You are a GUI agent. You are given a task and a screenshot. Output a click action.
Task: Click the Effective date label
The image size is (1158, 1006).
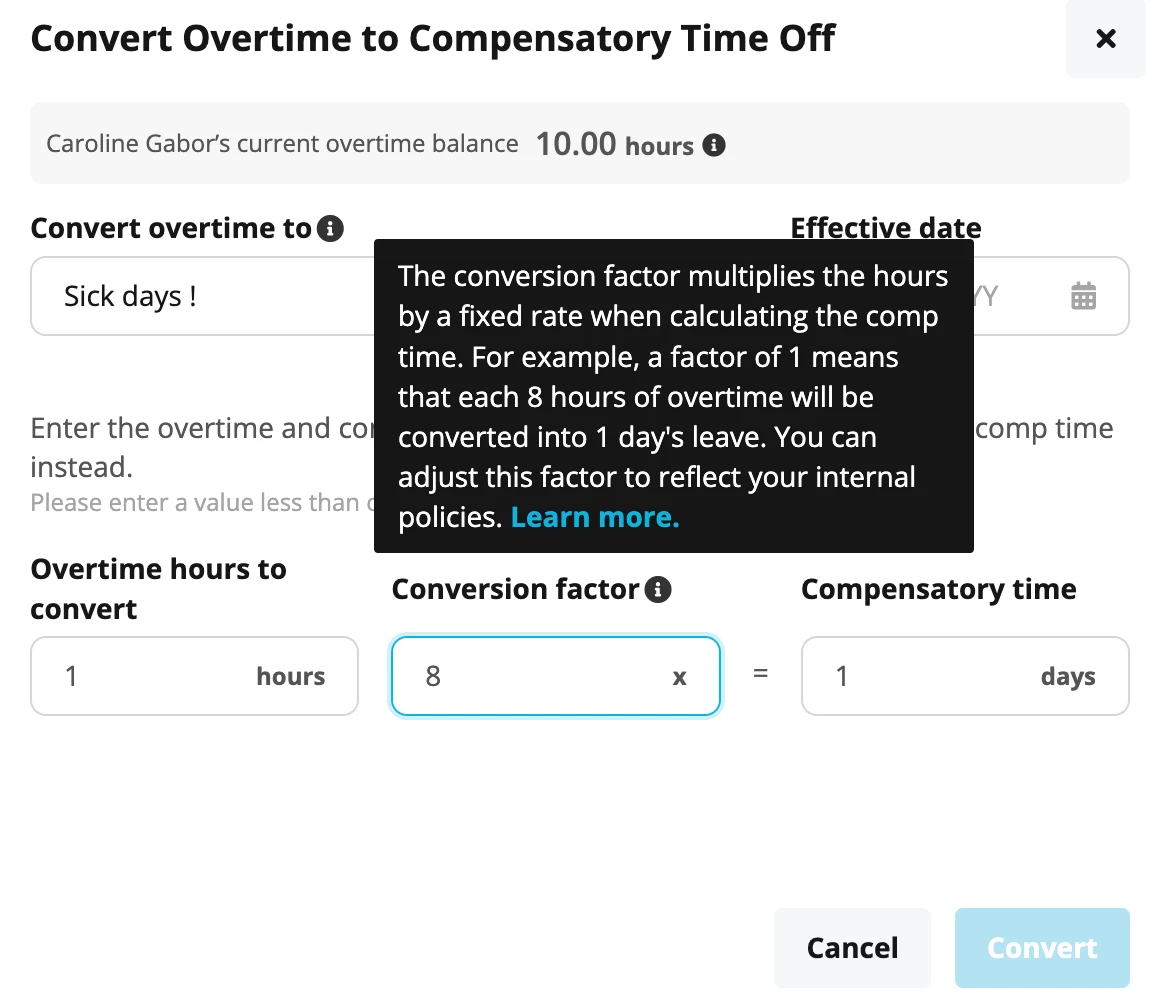point(885,227)
